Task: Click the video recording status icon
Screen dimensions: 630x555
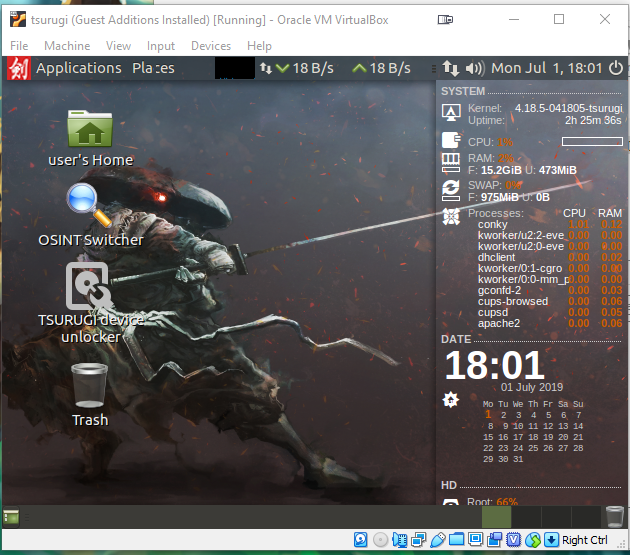Action: pos(495,540)
